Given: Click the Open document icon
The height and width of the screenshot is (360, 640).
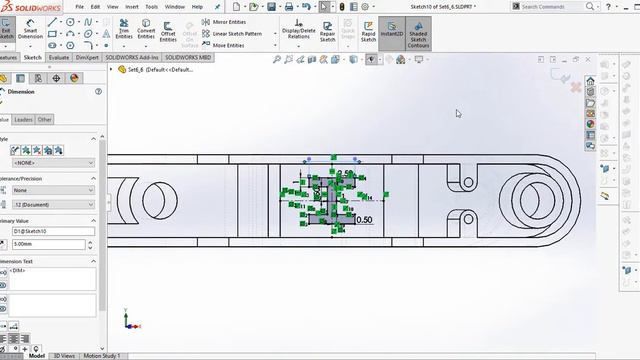Looking at the screenshot, I should pyautogui.click(x=253, y=7).
